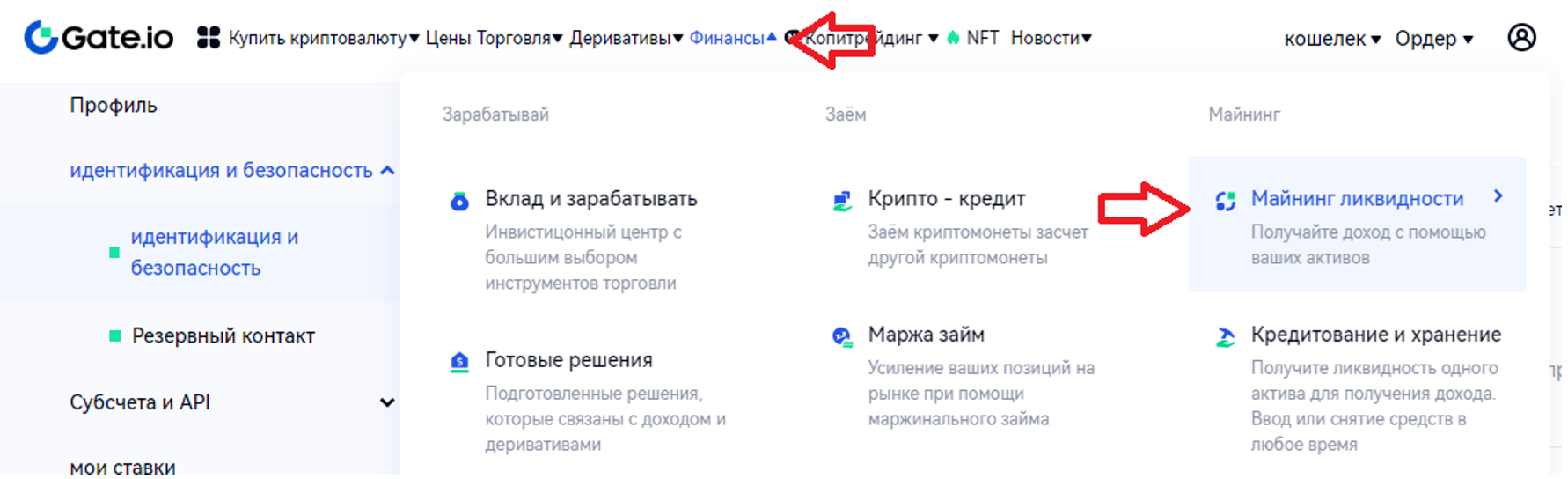The width and height of the screenshot is (1568, 479).
Task: Click the Крипто - кредит icon
Action: [x=842, y=202]
